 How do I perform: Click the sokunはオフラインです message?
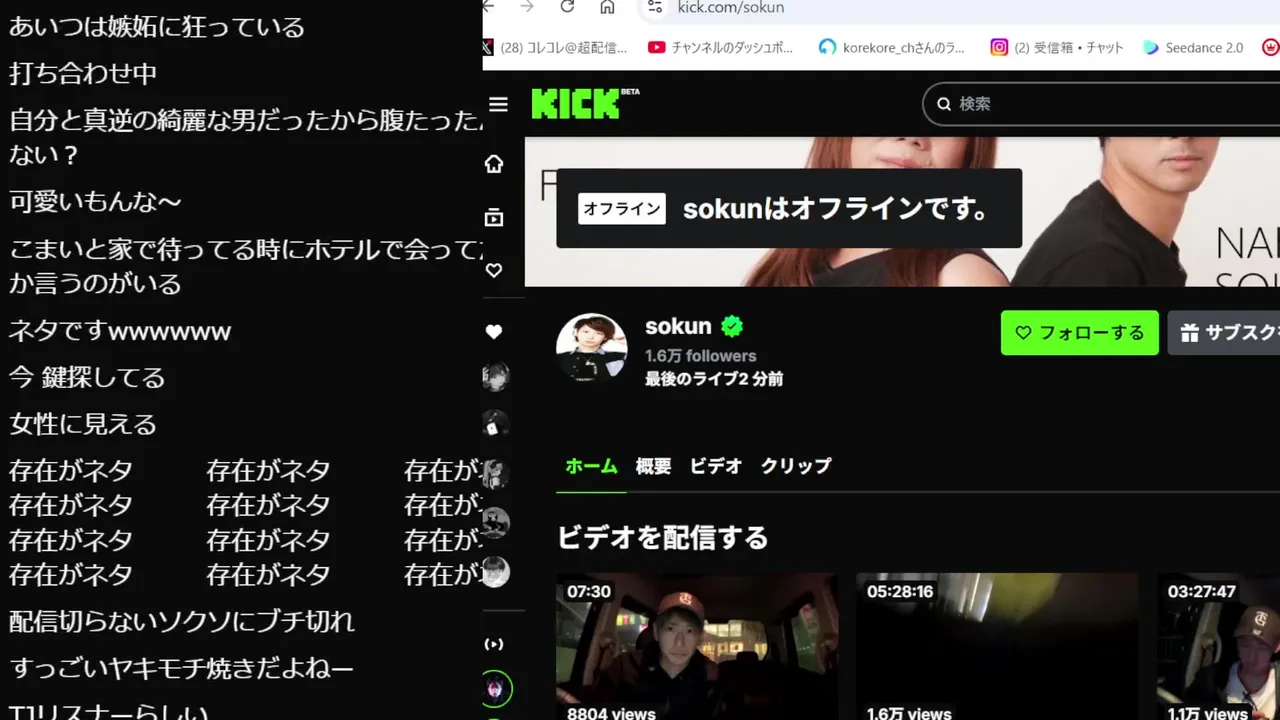click(836, 209)
